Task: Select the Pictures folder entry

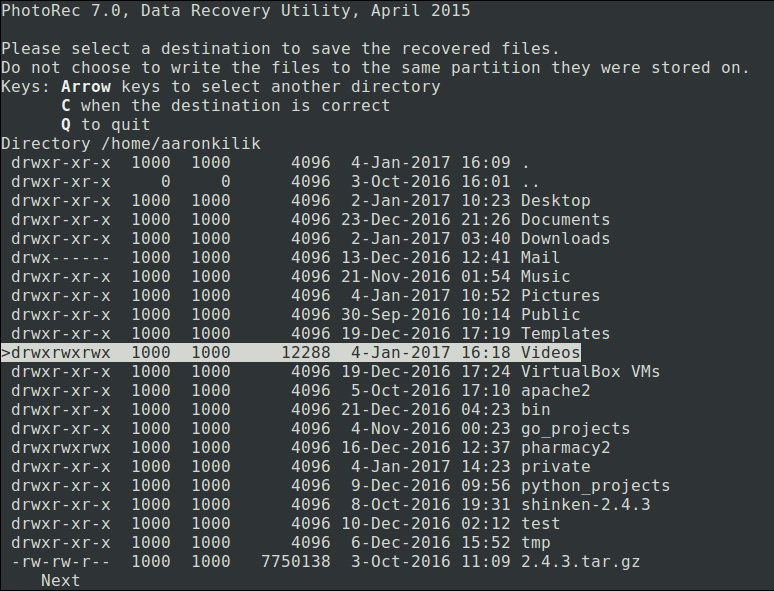Action: pyautogui.click(x=560, y=296)
